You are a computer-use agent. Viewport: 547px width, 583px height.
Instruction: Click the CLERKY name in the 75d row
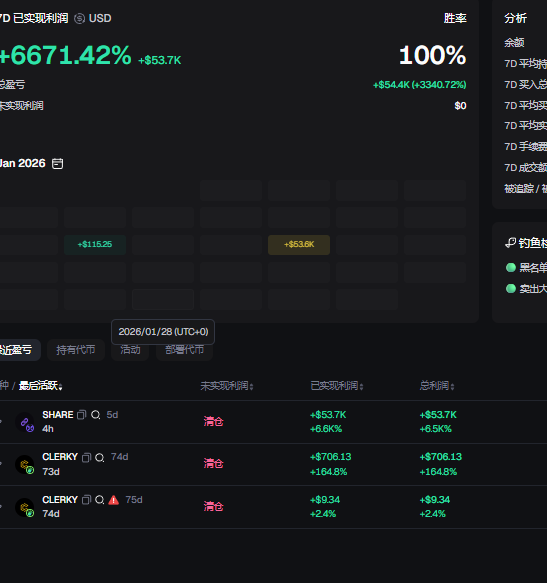tap(60, 500)
